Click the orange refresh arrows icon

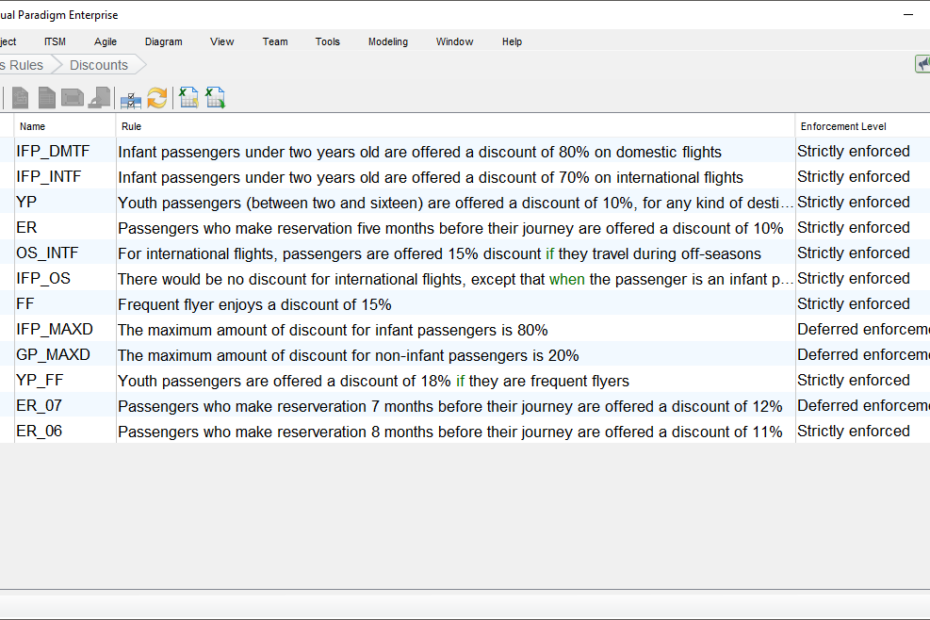point(157,98)
